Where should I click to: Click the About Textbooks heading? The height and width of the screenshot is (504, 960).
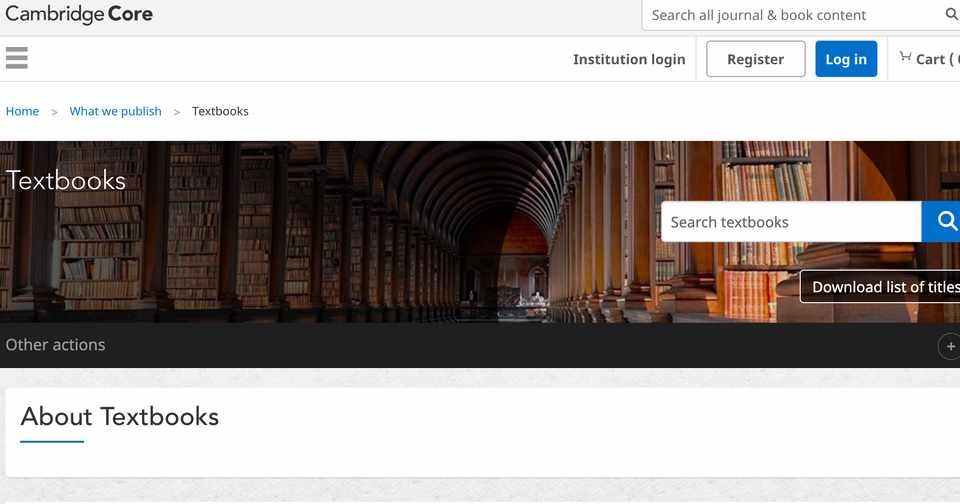click(x=120, y=417)
